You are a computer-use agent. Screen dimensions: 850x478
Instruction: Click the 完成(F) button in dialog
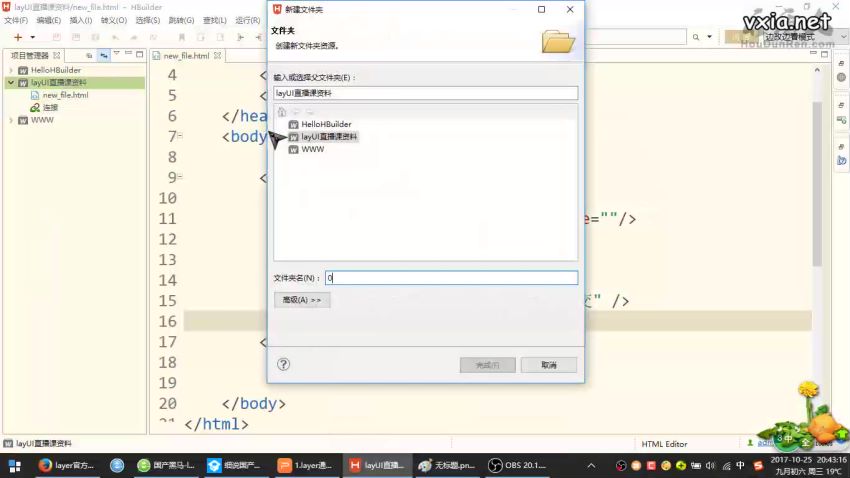487,365
